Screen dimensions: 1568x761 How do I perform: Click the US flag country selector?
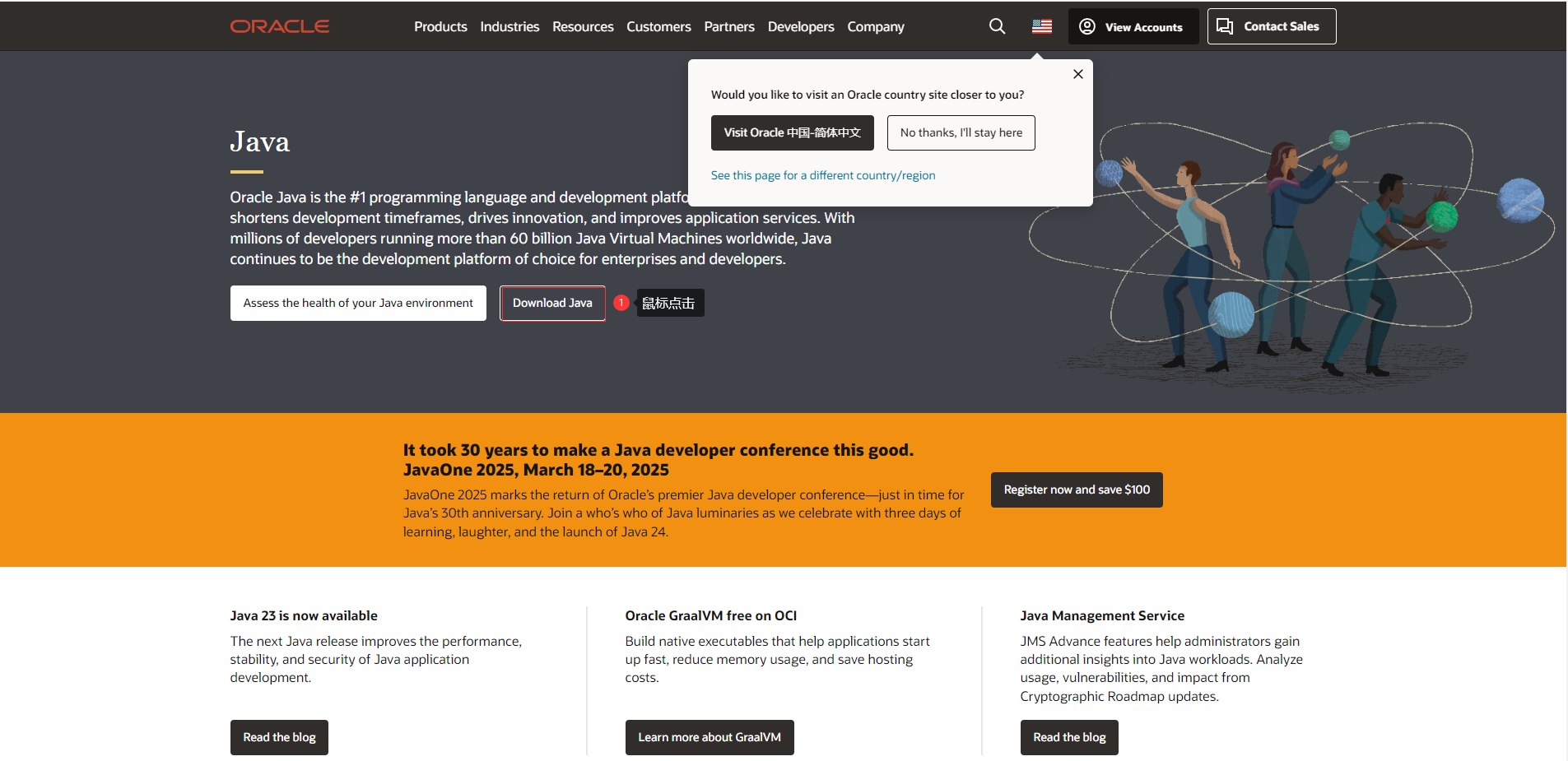coord(1041,26)
